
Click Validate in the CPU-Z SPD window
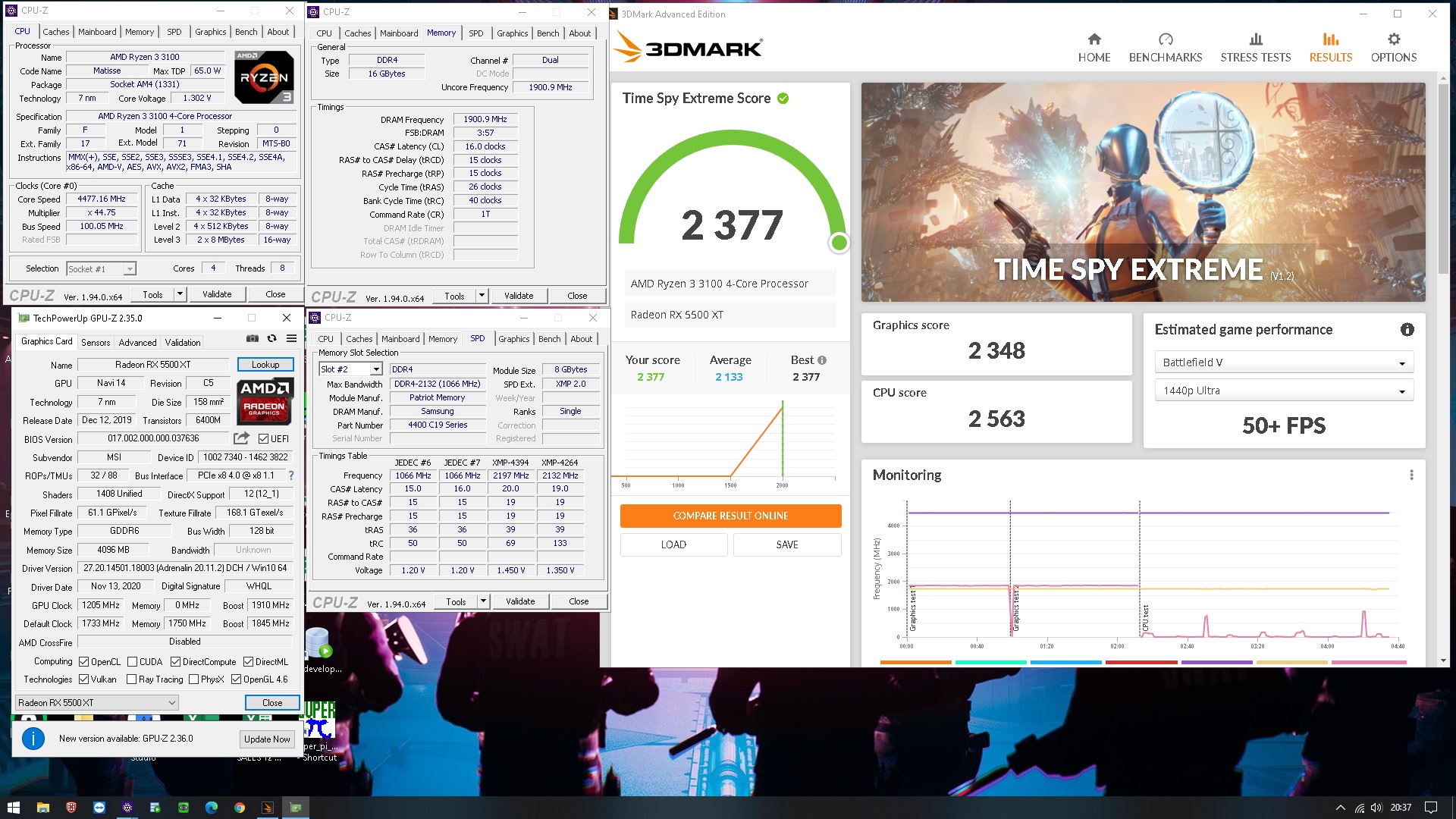[520, 601]
